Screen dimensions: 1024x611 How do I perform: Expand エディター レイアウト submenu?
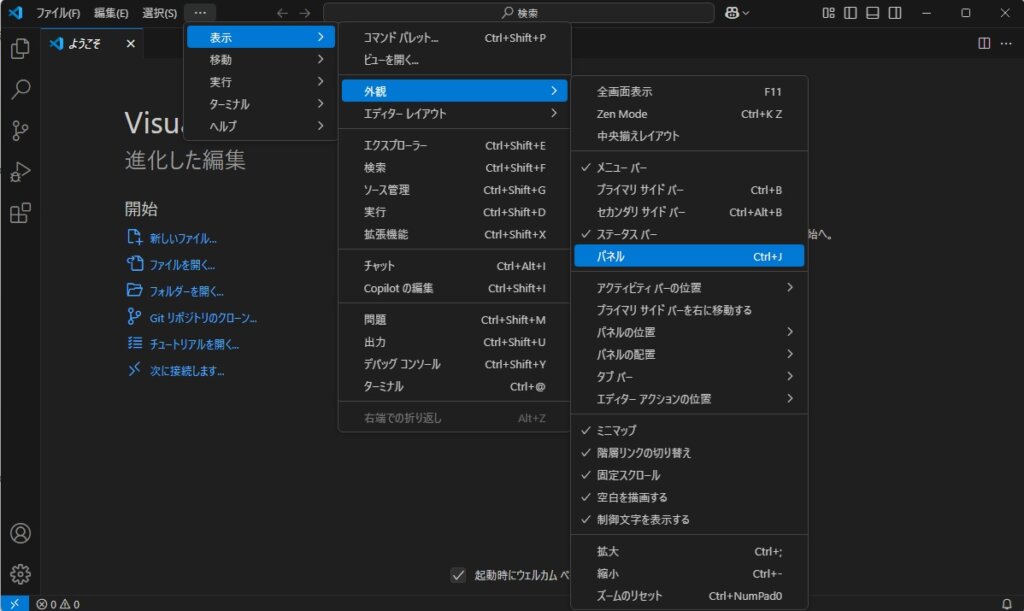click(455, 114)
